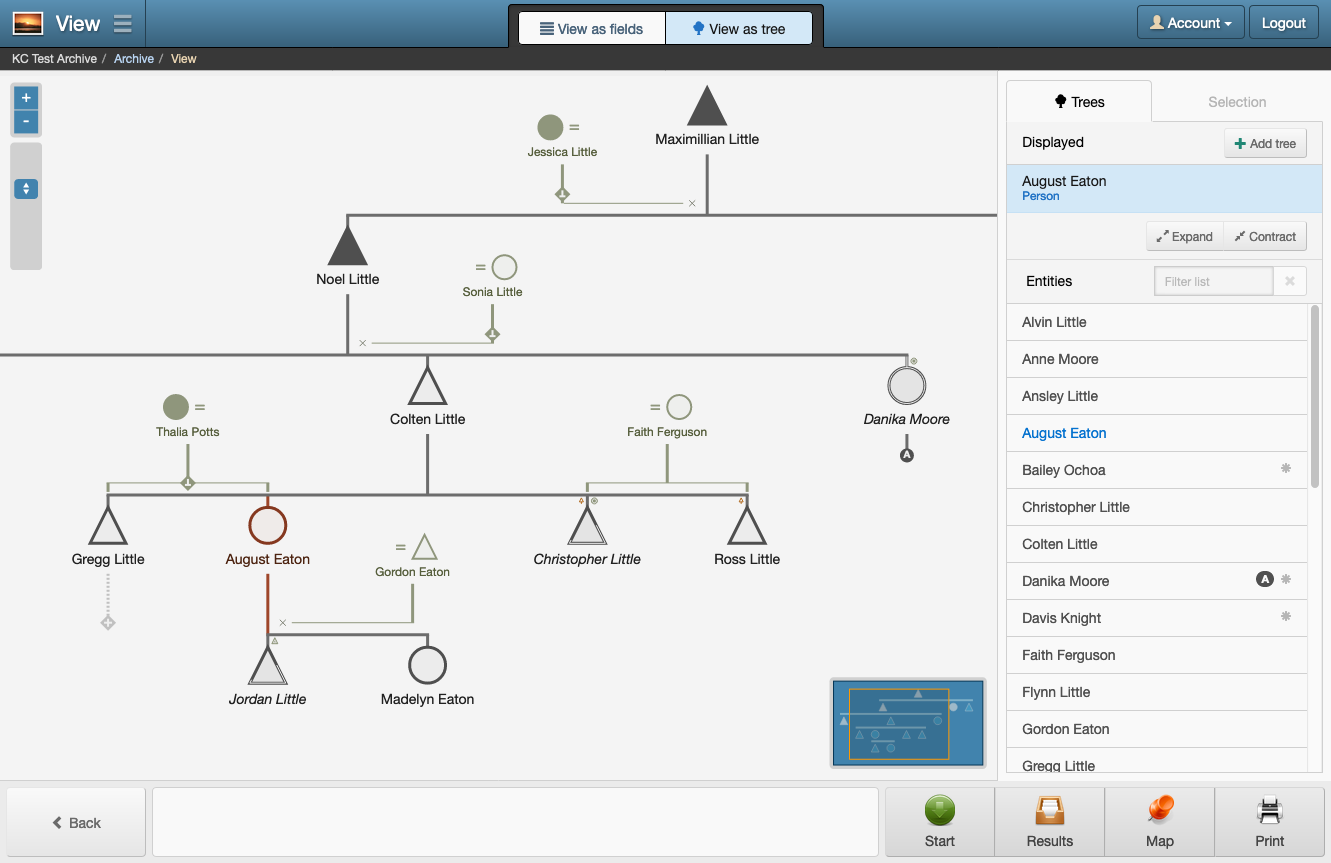Click the asterisk marker beside Bailey Ochoa
The width and height of the screenshot is (1331, 863).
coord(1286,467)
